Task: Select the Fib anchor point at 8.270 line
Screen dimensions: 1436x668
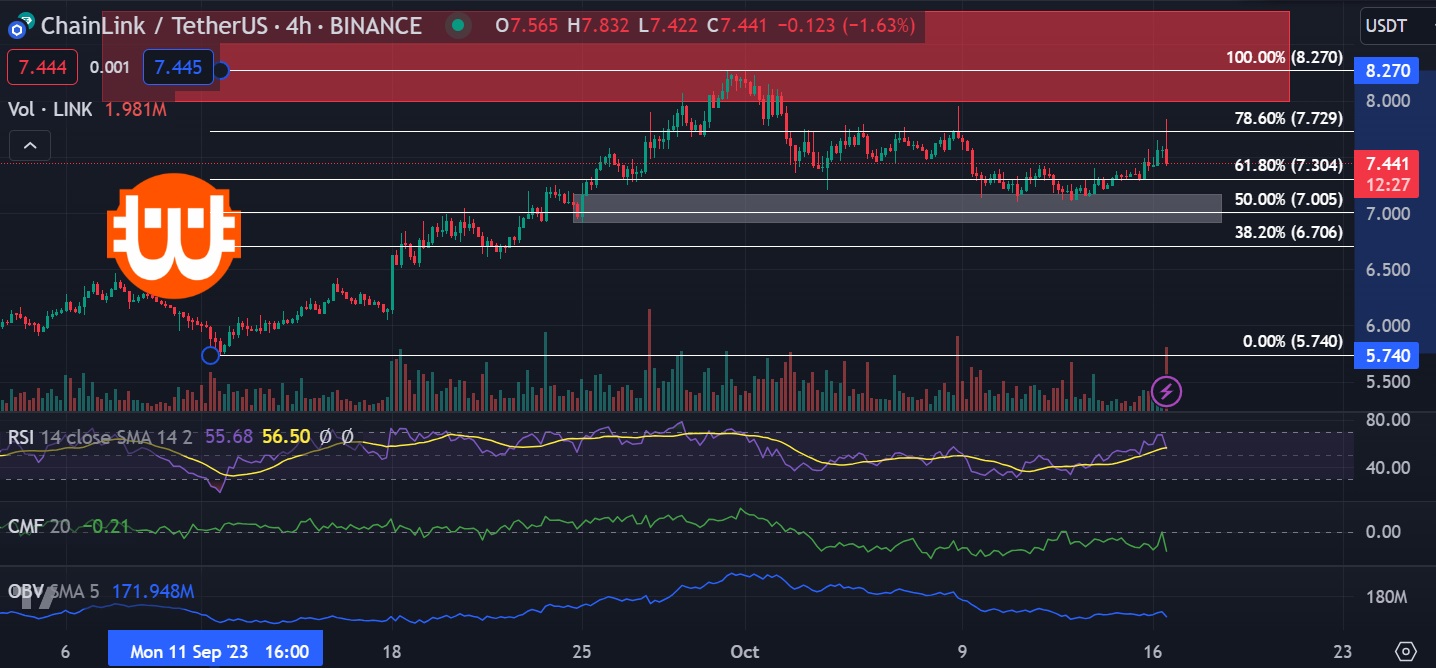Action: 222,71
